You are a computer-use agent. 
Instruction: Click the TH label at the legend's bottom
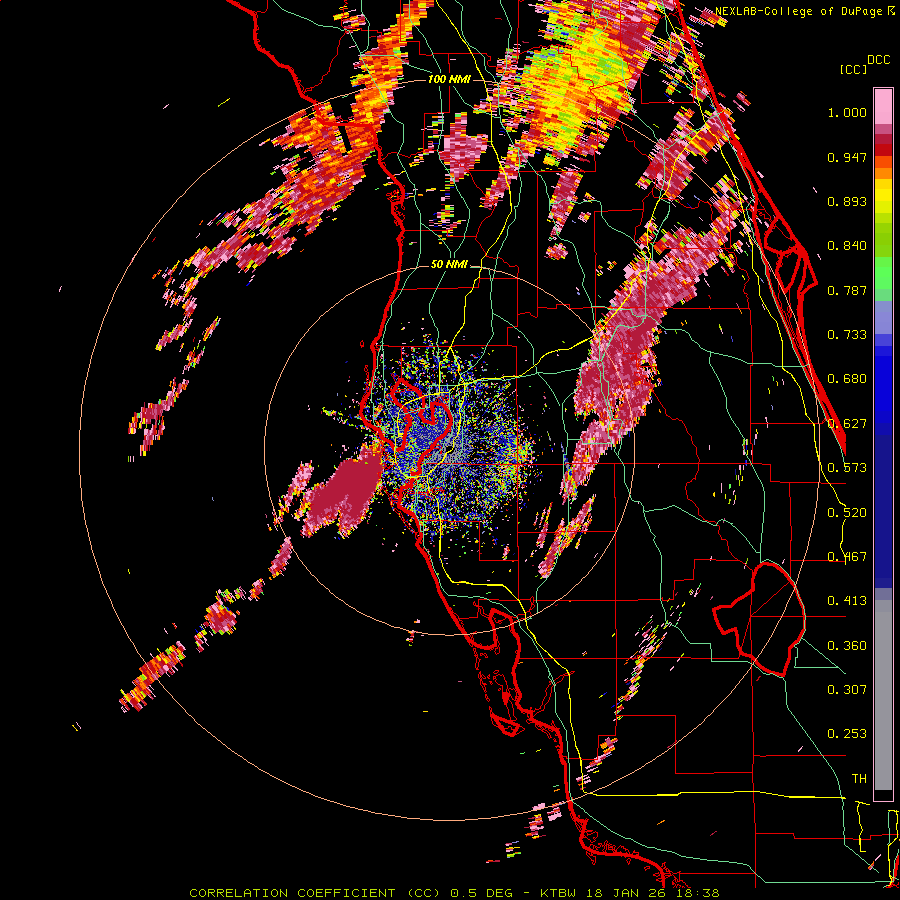pyautogui.click(x=859, y=779)
